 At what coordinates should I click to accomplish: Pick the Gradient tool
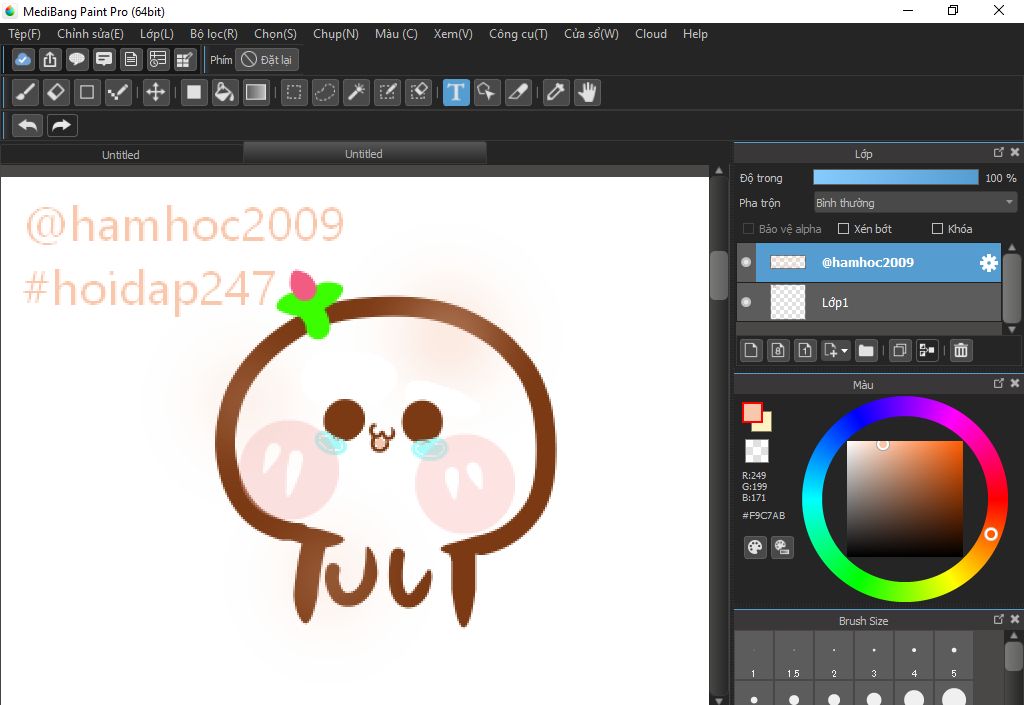pyautogui.click(x=256, y=93)
